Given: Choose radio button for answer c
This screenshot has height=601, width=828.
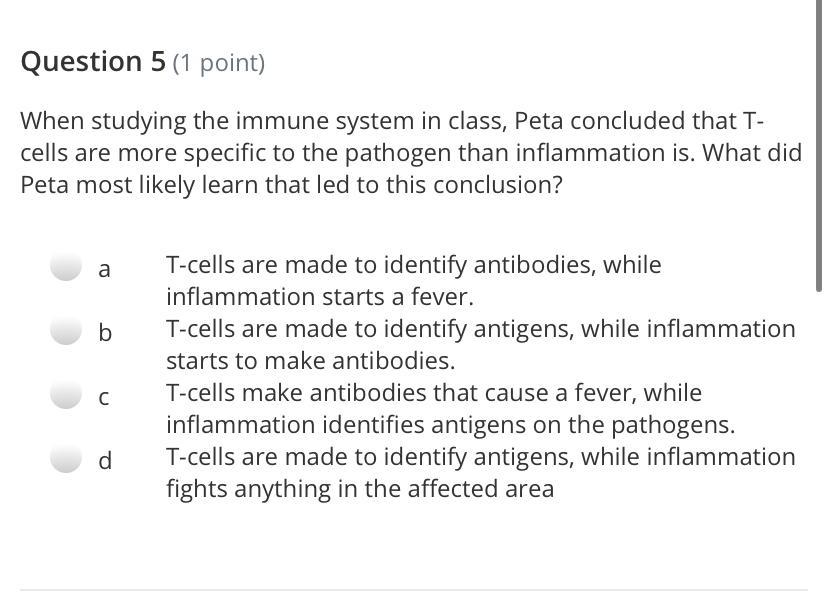Looking at the screenshot, I should click(66, 395).
